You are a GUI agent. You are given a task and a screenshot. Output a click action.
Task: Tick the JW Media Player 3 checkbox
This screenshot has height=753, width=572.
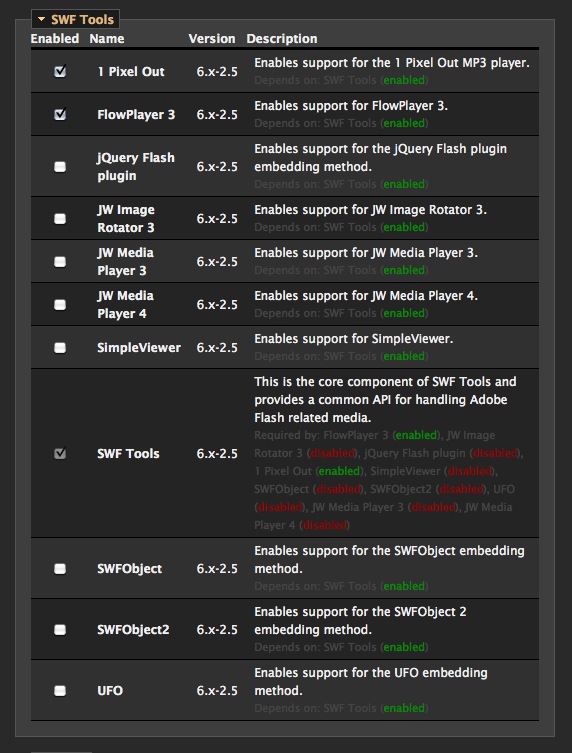coord(60,262)
